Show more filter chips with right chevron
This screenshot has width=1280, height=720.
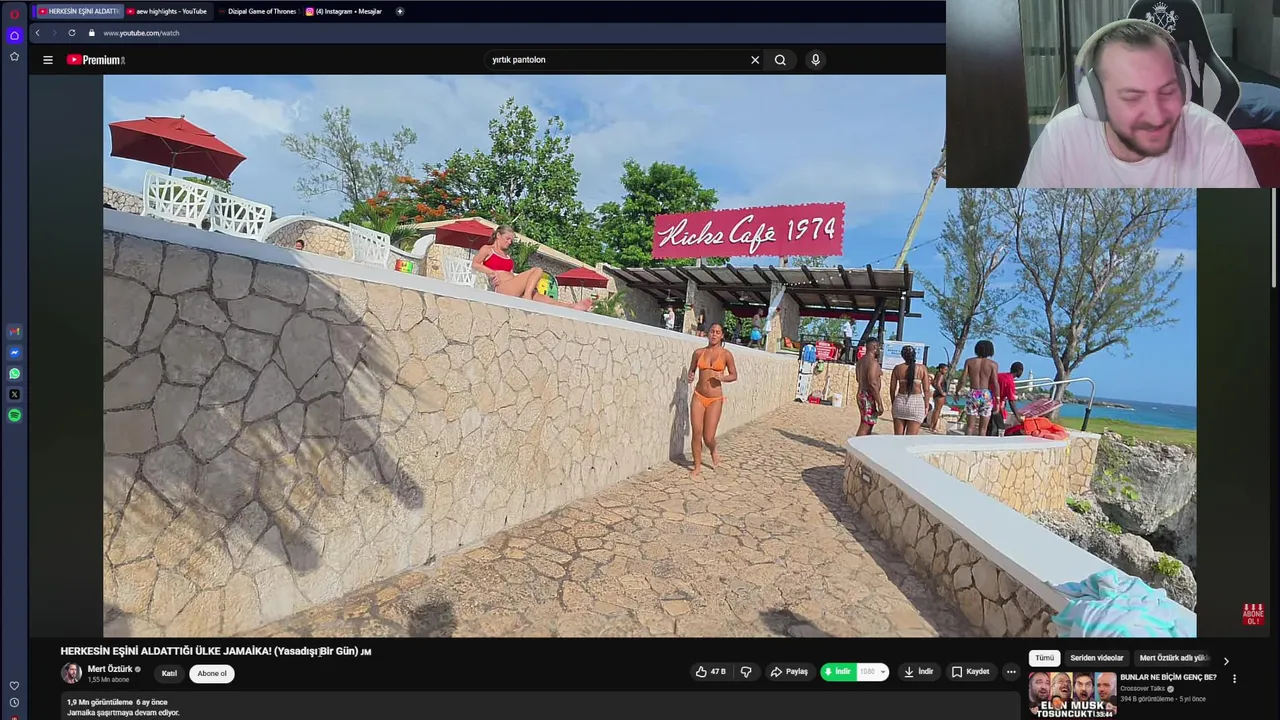[1226, 660]
